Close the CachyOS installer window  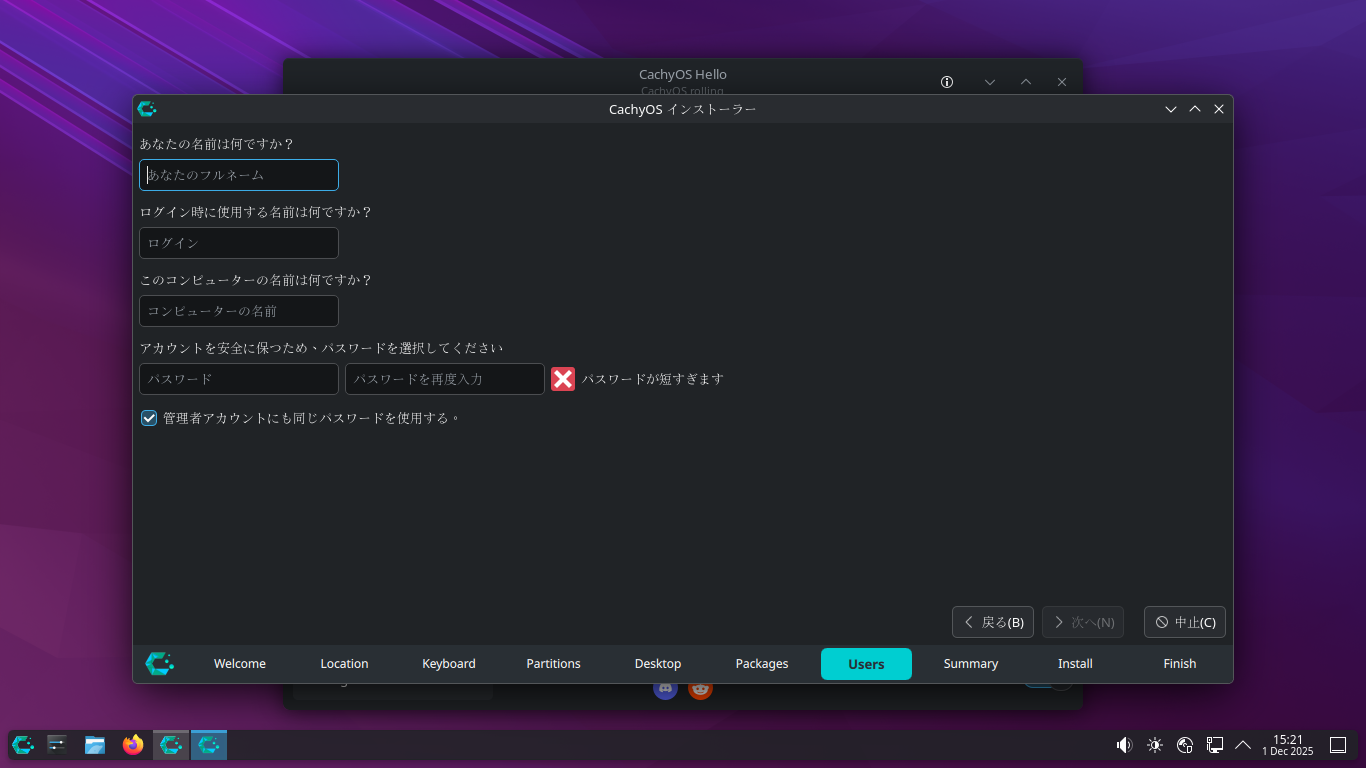coord(1219,109)
